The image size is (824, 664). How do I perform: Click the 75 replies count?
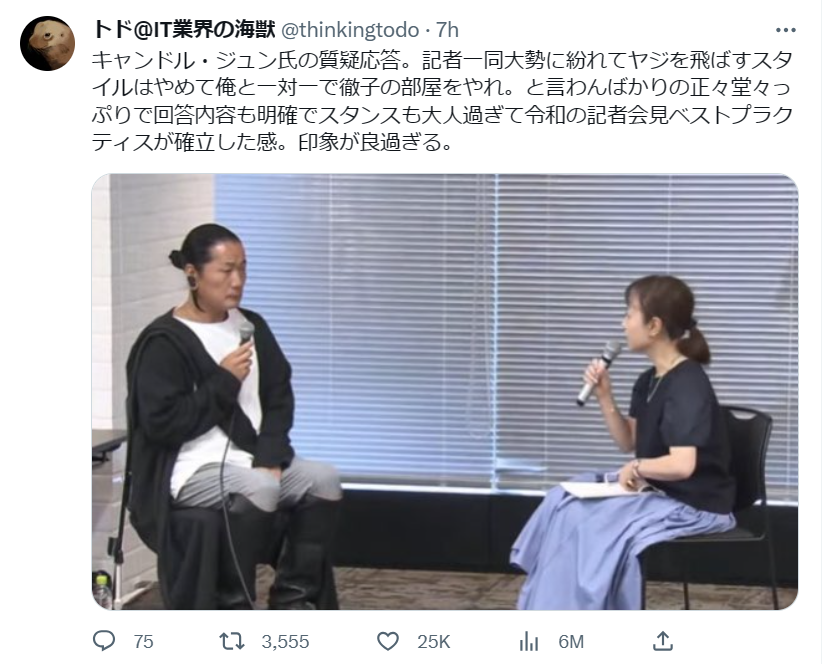pyautogui.click(x=143, y=642)
